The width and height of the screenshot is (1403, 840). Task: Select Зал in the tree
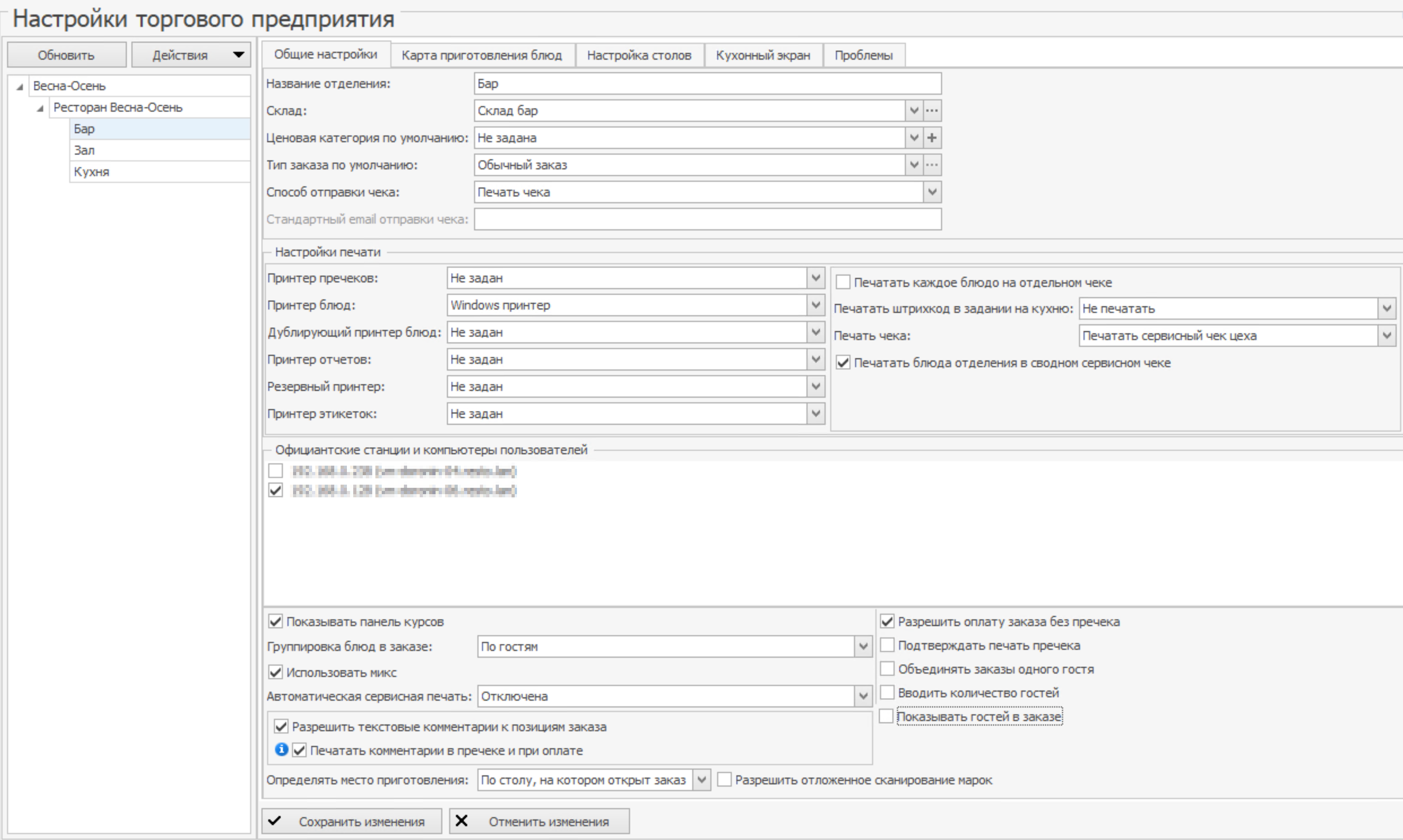click(x=160, y=151)
